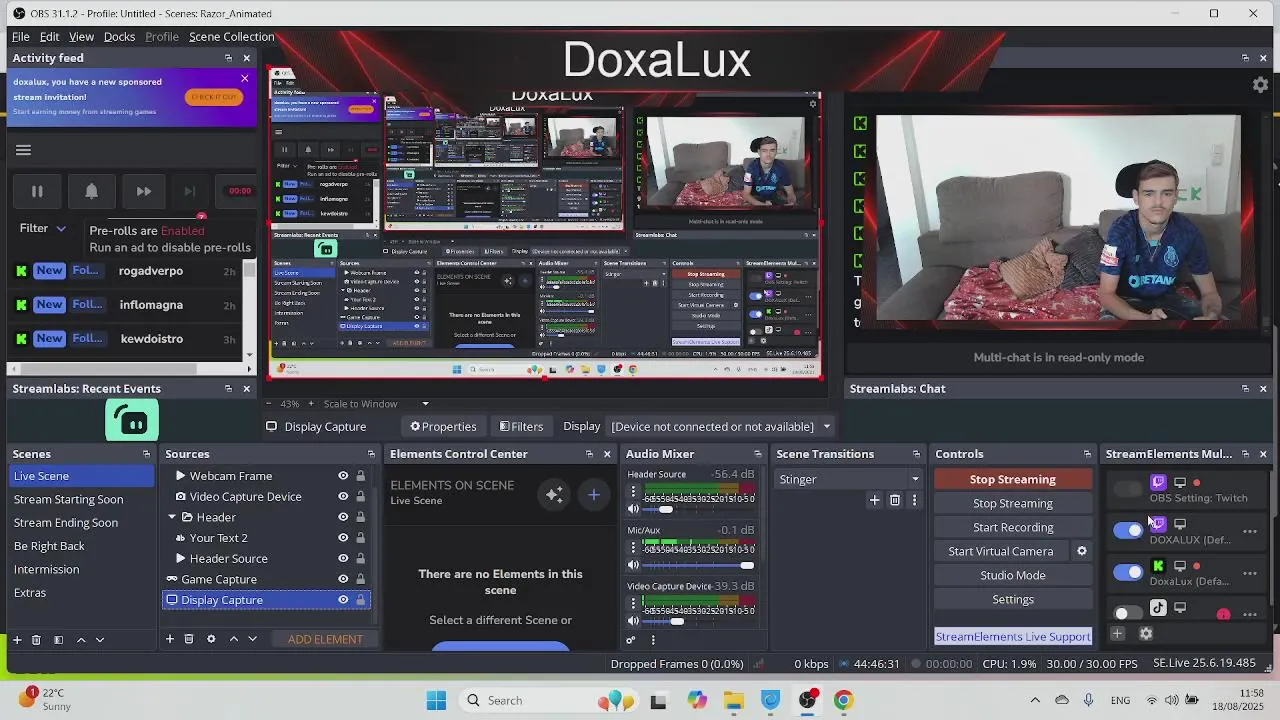Disable the DOXALUX Twitch multistream toggle

pos(1128,531)
